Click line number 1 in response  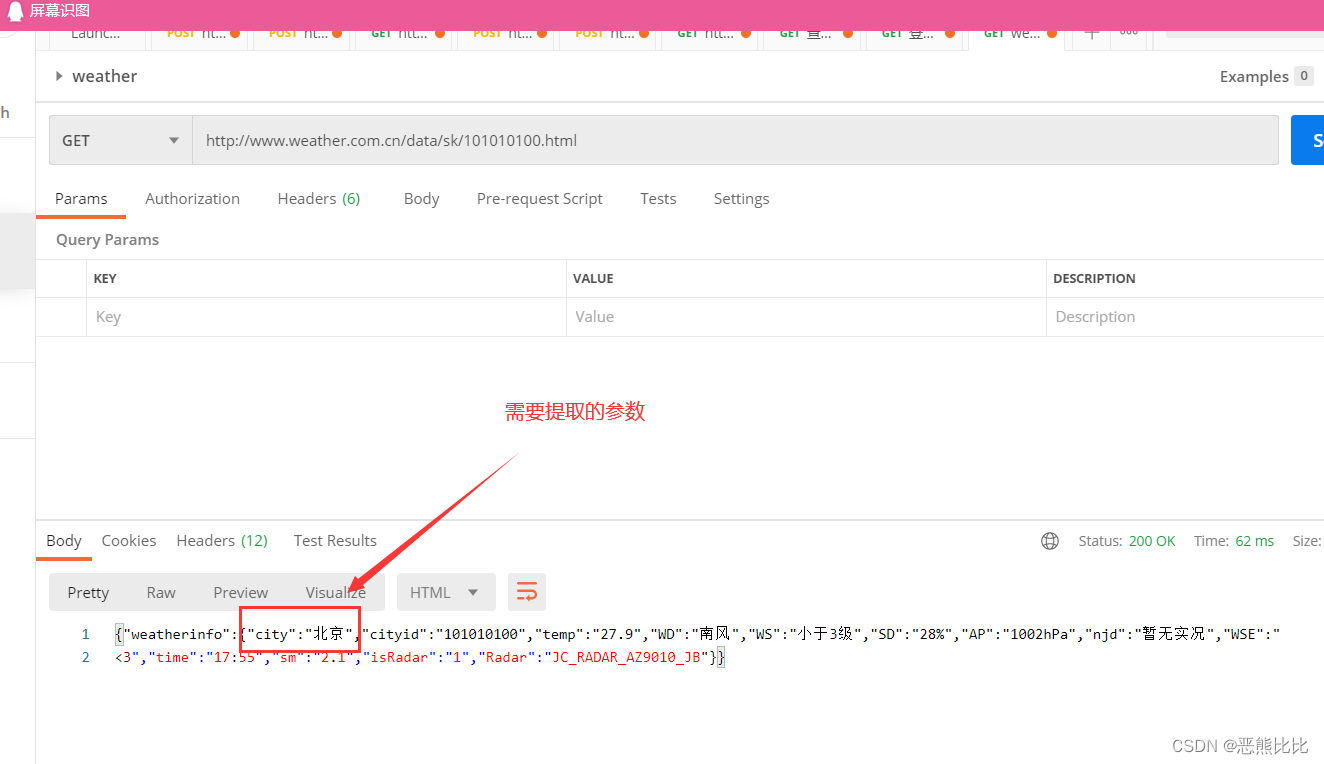click(86, 634)
